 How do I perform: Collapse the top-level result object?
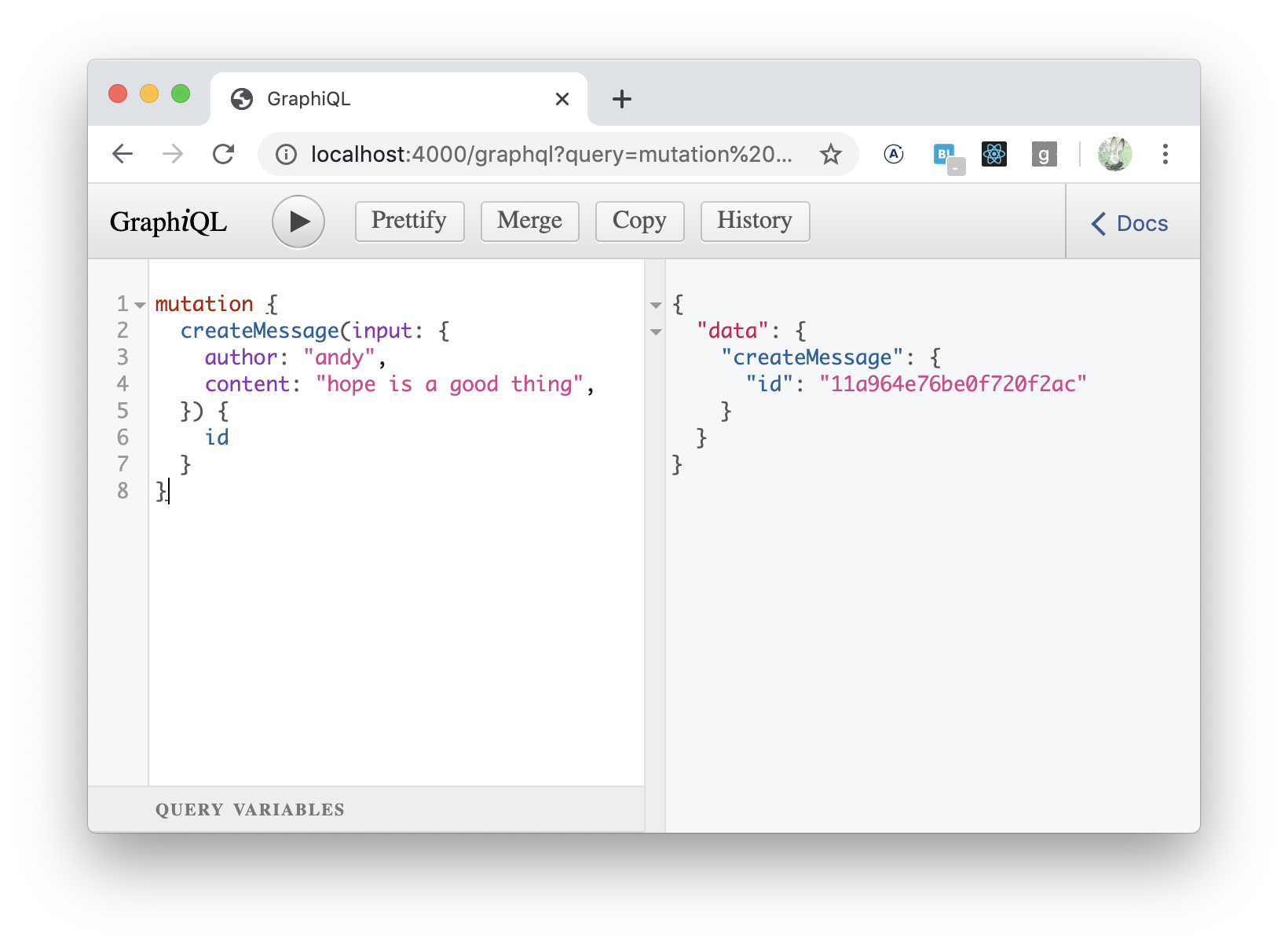click(656, 305)
